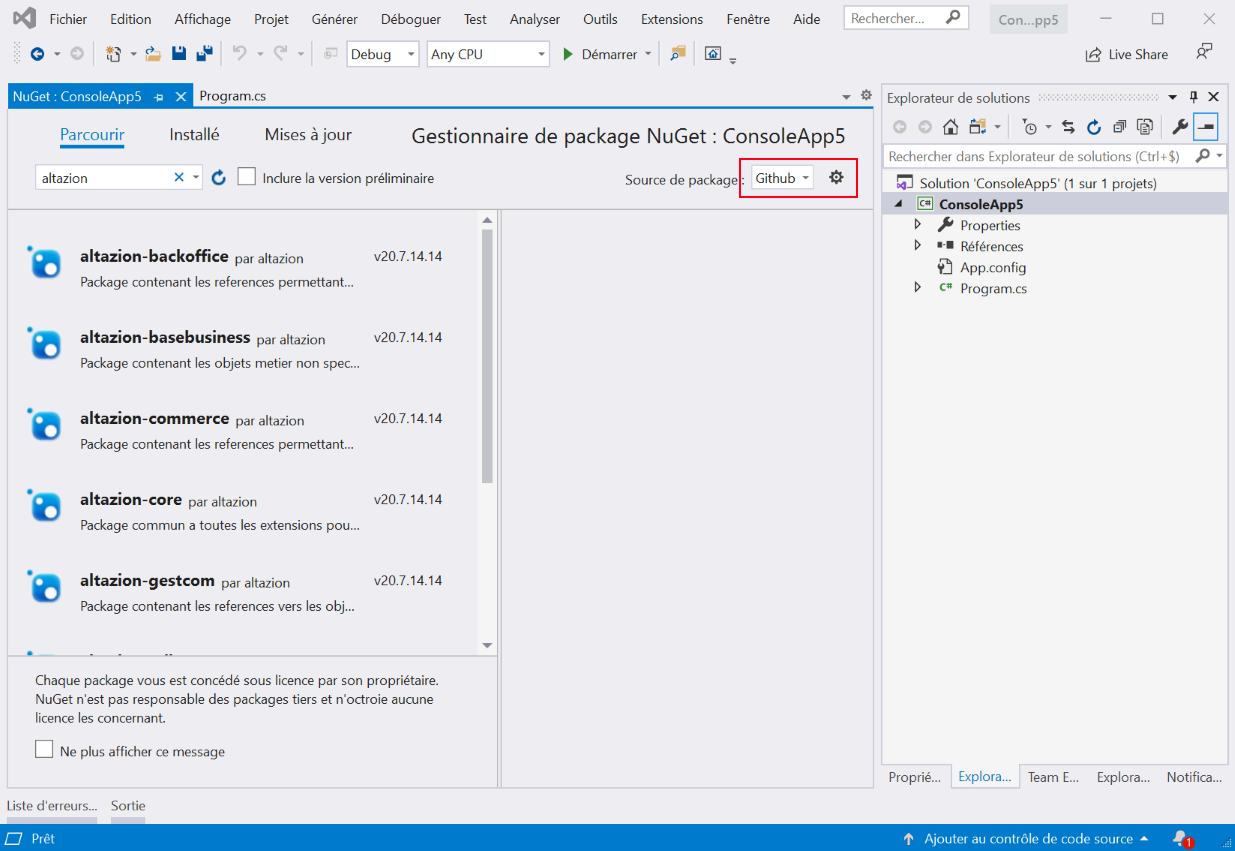Select the altazion-commerce package
1235x851 pixels.
[x=244, y=430]
